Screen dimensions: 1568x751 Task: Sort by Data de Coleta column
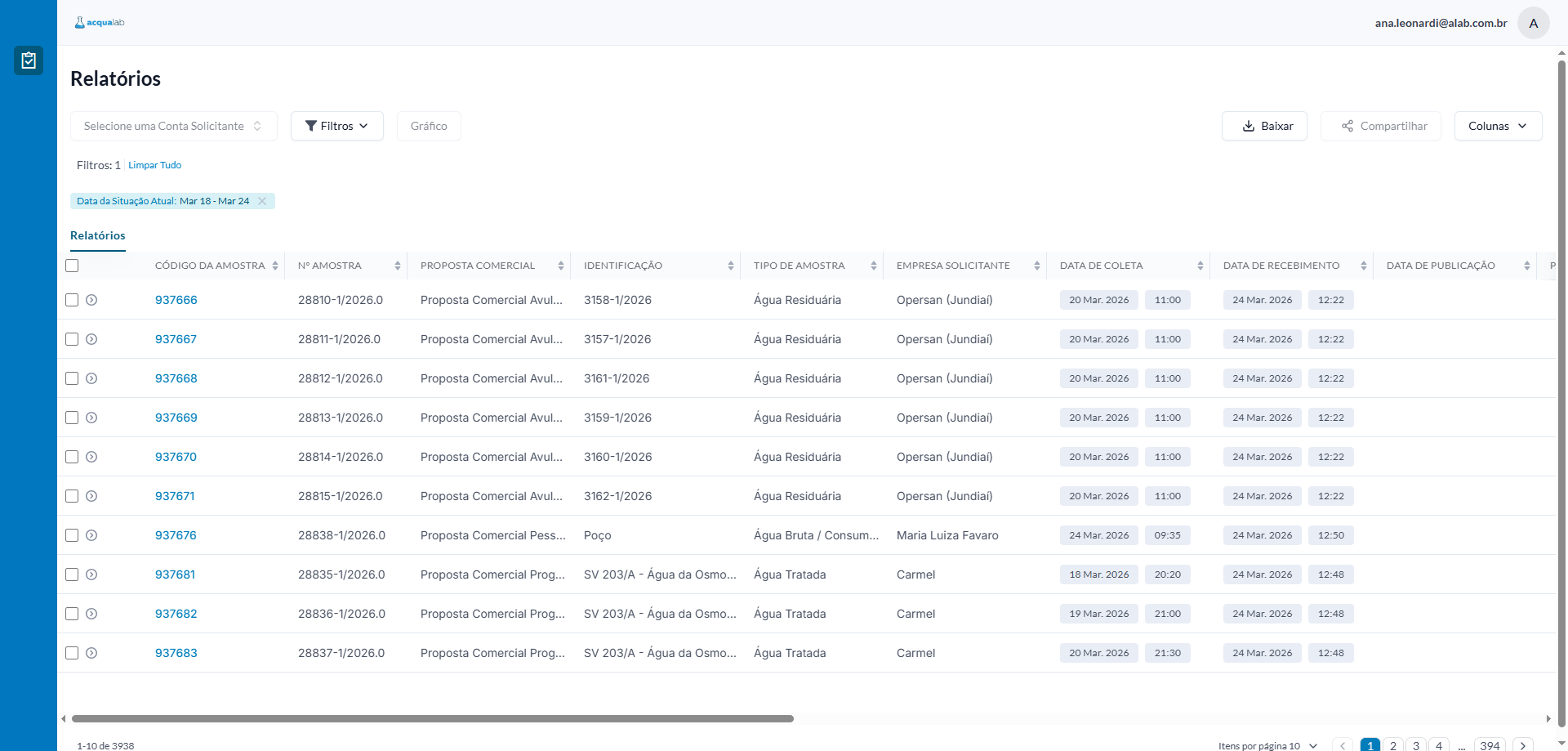pyautogui.click(x=1200, y=266)
